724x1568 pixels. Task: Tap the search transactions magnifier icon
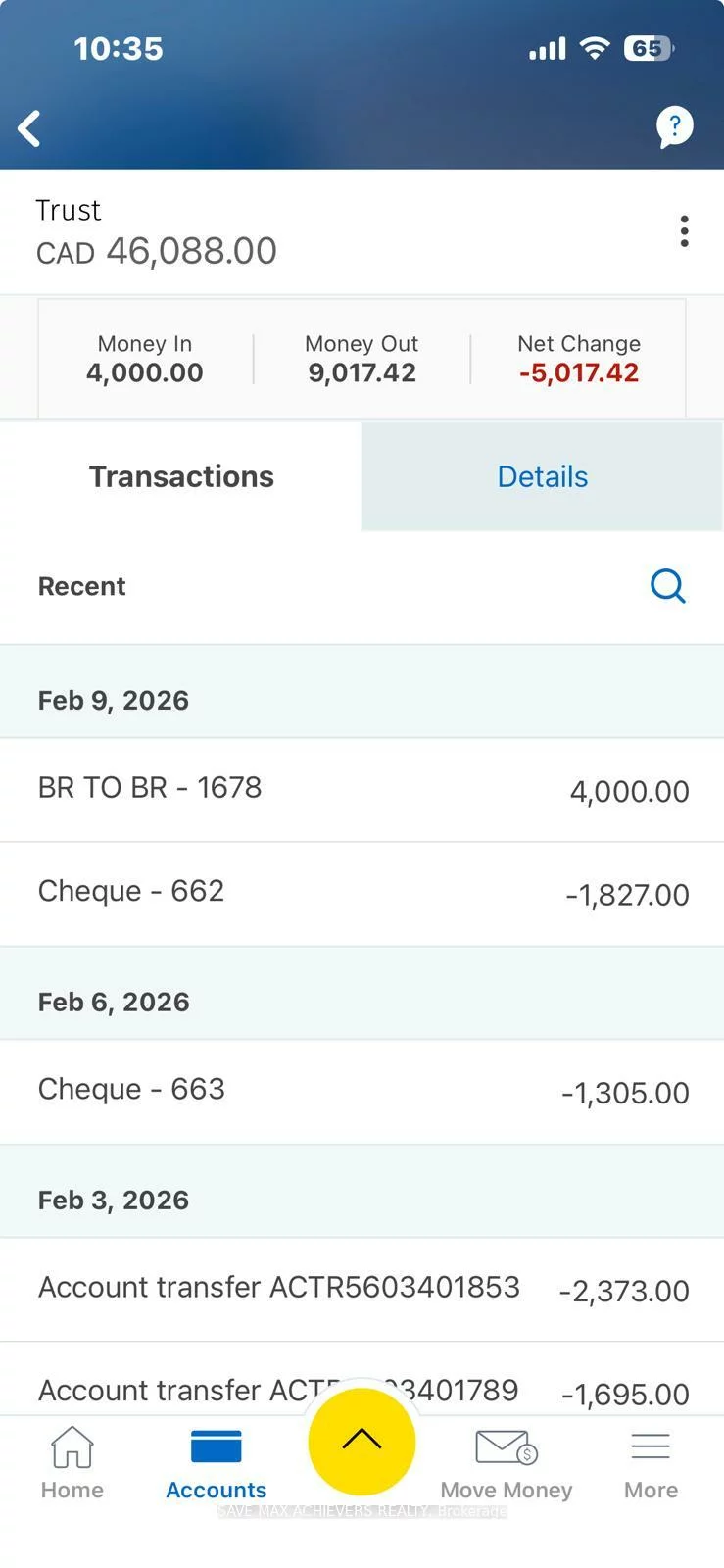667,586
